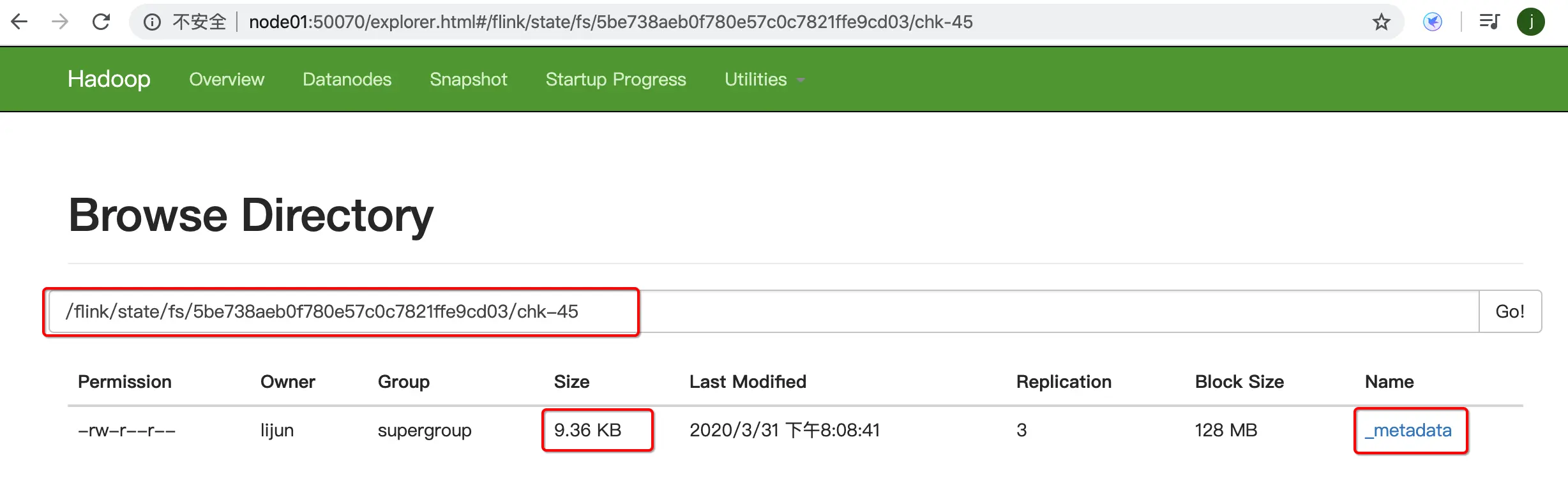Expand the Utilities dropdown menu
Viewport: 1568px width, 481px height.
(x=764, y=80)
